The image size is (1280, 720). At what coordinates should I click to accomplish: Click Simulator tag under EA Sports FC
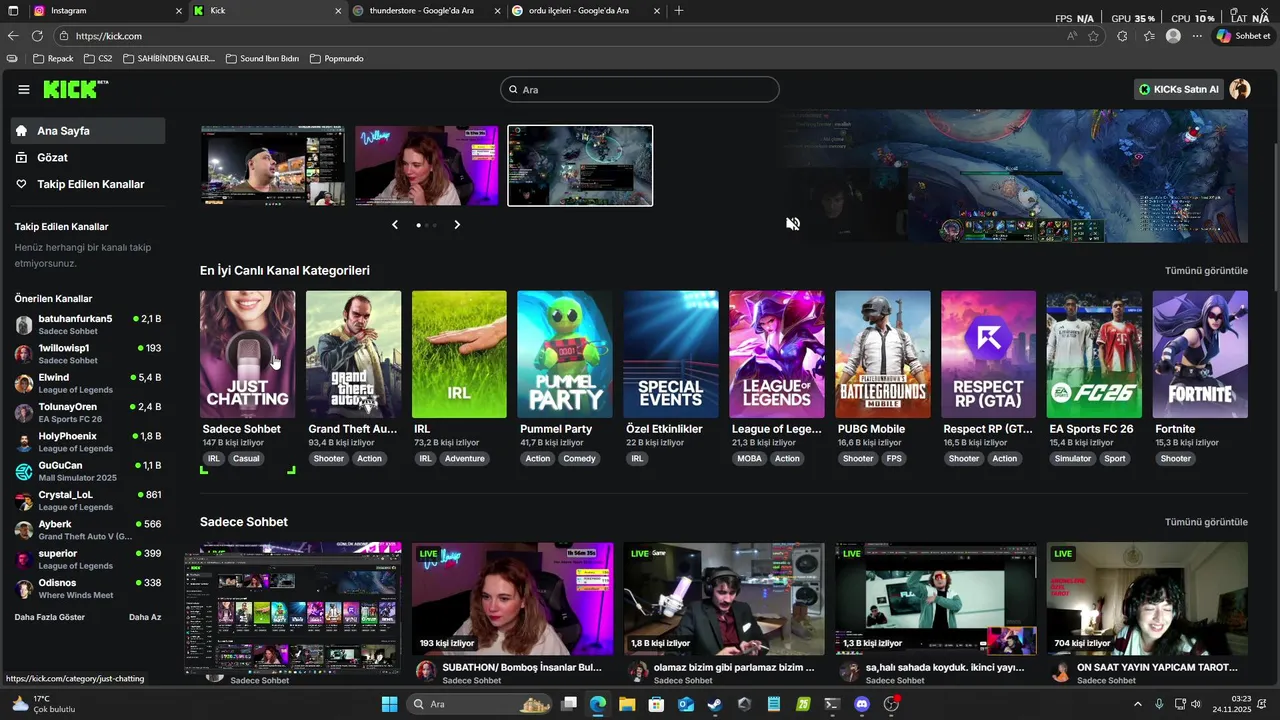[1073, 459]
